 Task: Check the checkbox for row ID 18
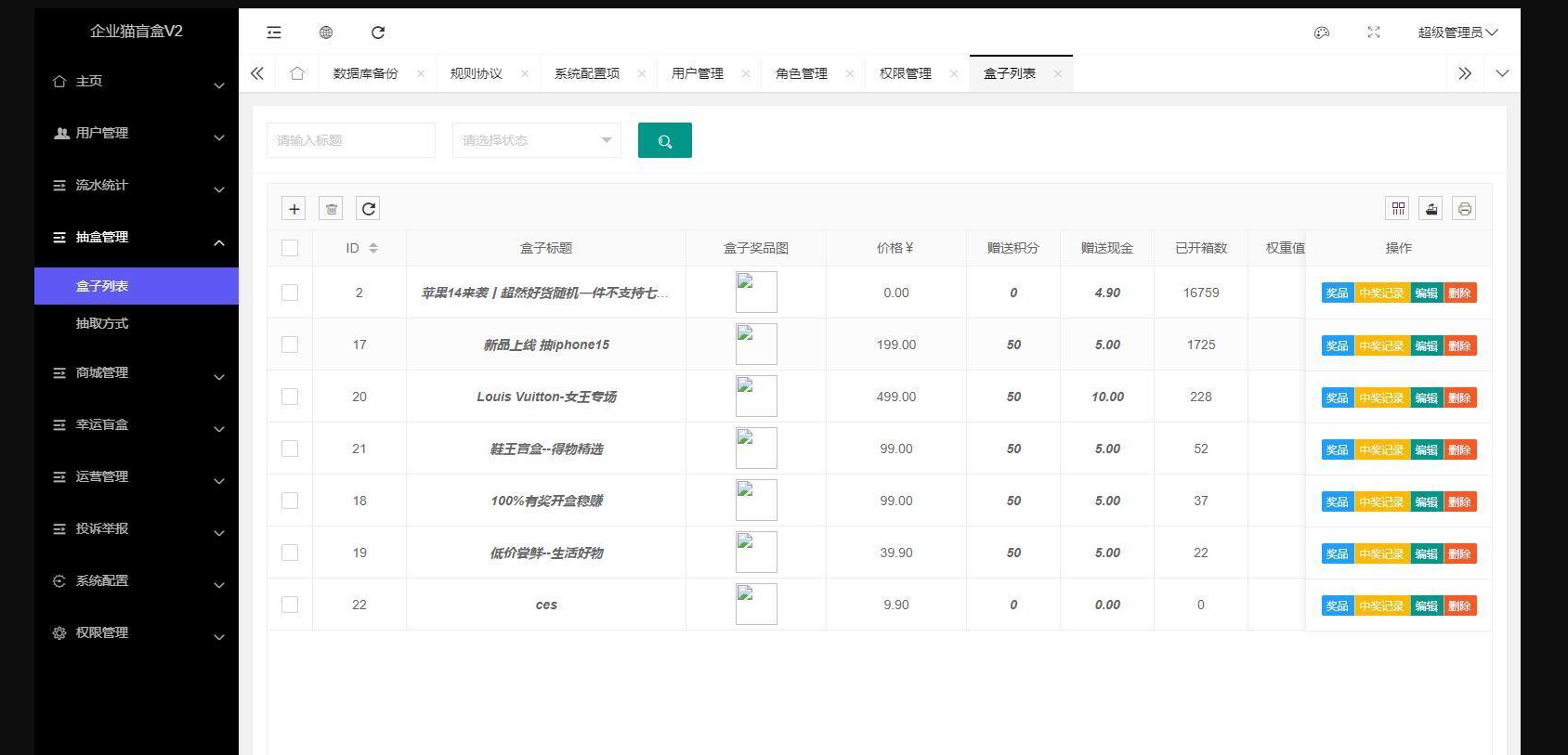click(290, 501)
